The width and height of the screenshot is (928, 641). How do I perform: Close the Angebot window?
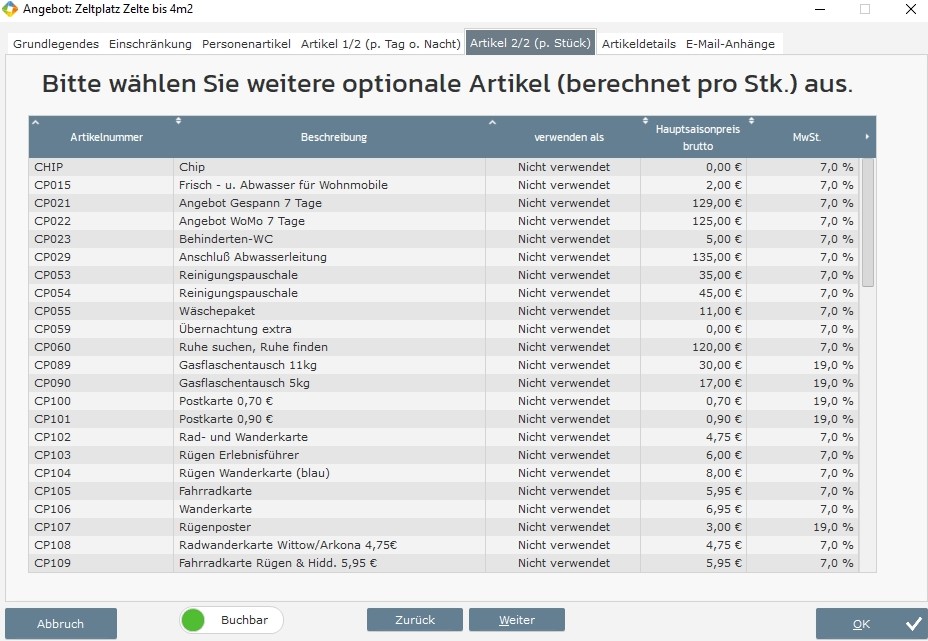tap(911, 9)
